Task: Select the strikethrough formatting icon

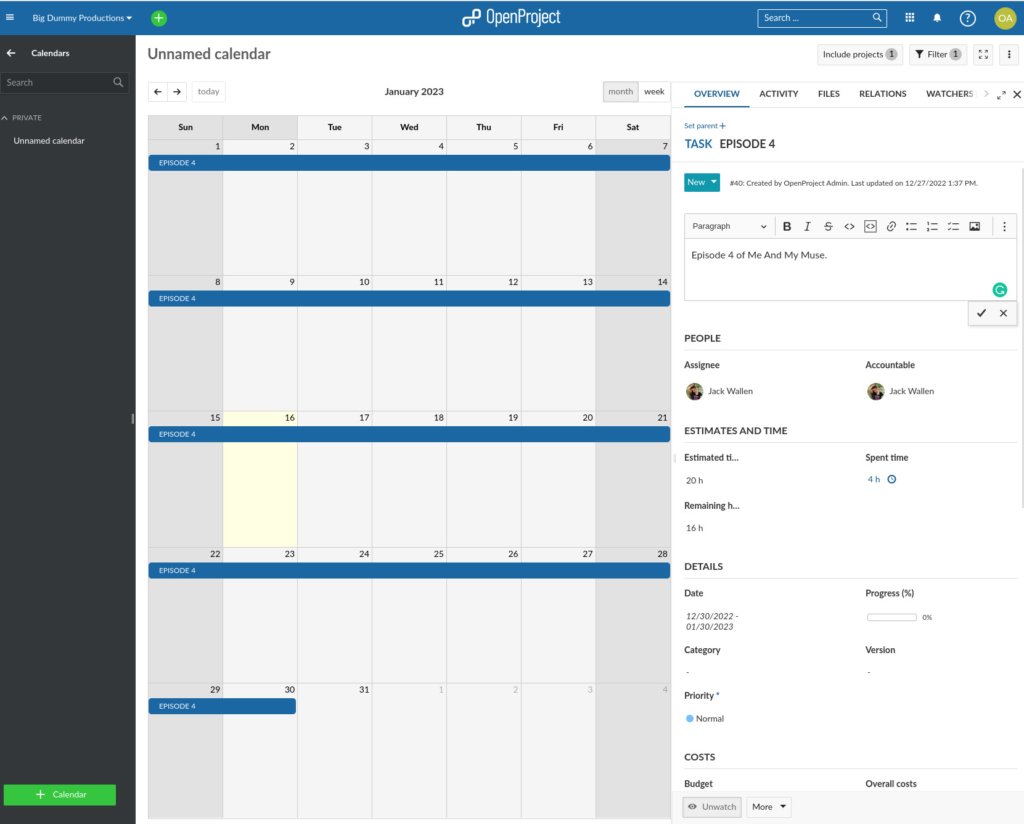Action: tap(828, 226)
